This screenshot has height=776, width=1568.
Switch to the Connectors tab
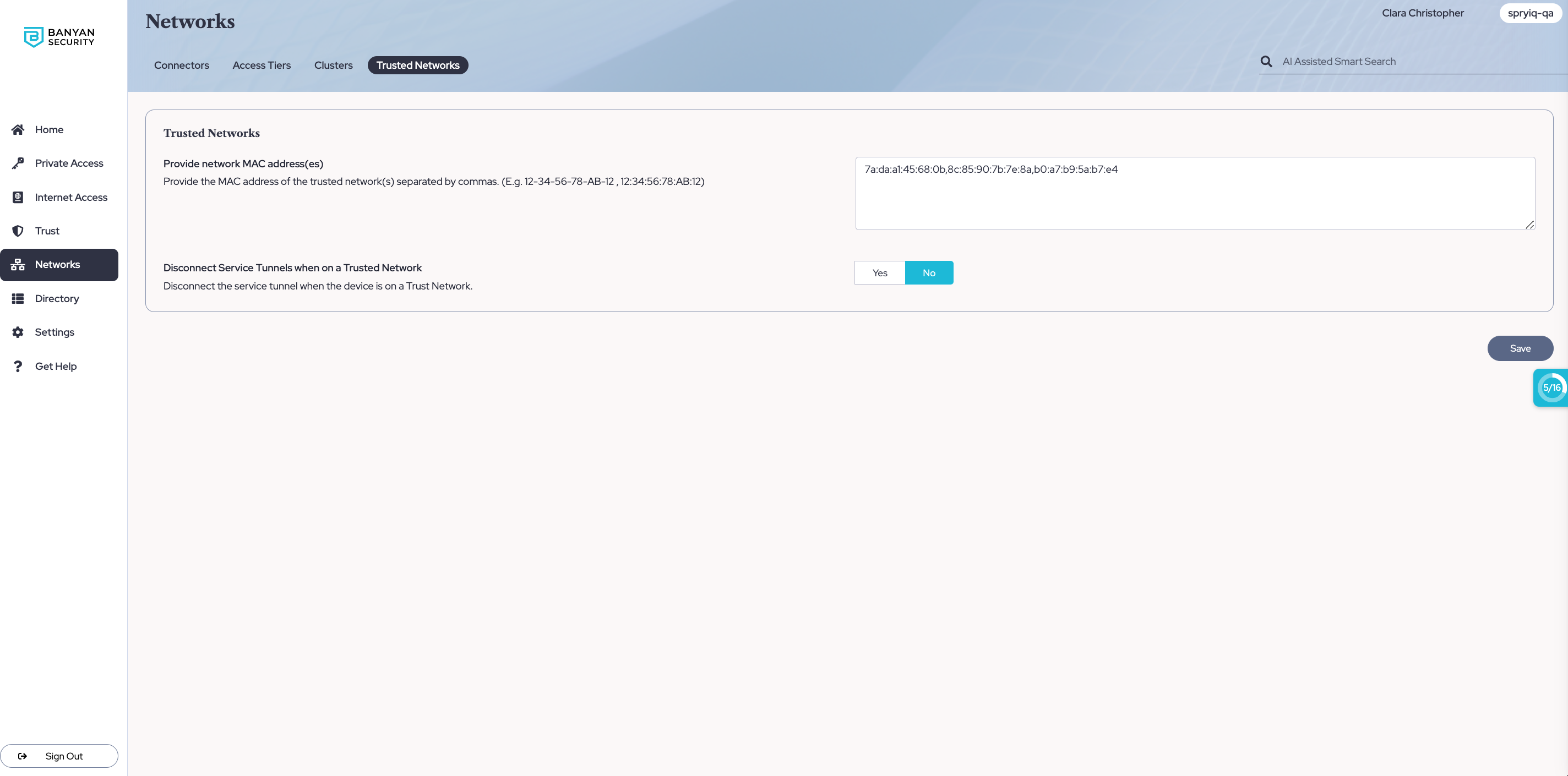coord(181,65)
